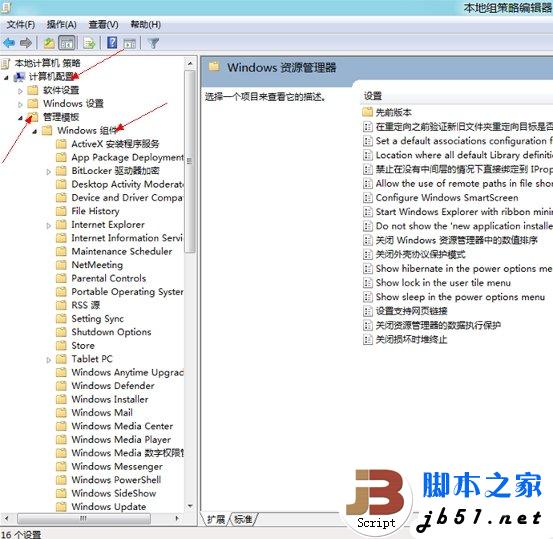The height and width of the screenshot is (539, 553).
Task: Select Windows SideShow tree item
Action: pyautogui.click(x=114, y=493)
